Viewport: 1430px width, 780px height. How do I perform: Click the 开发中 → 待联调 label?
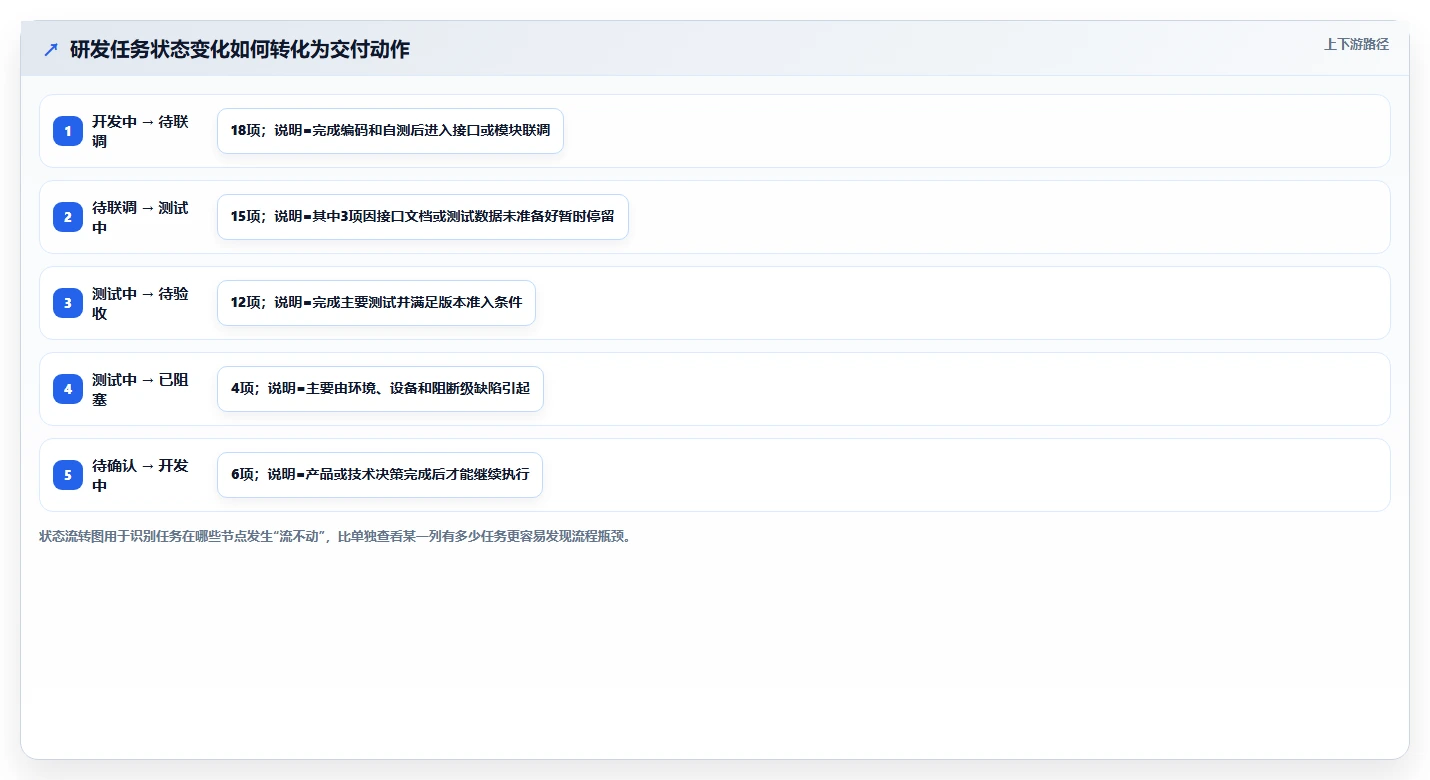[x=140, y=131]
